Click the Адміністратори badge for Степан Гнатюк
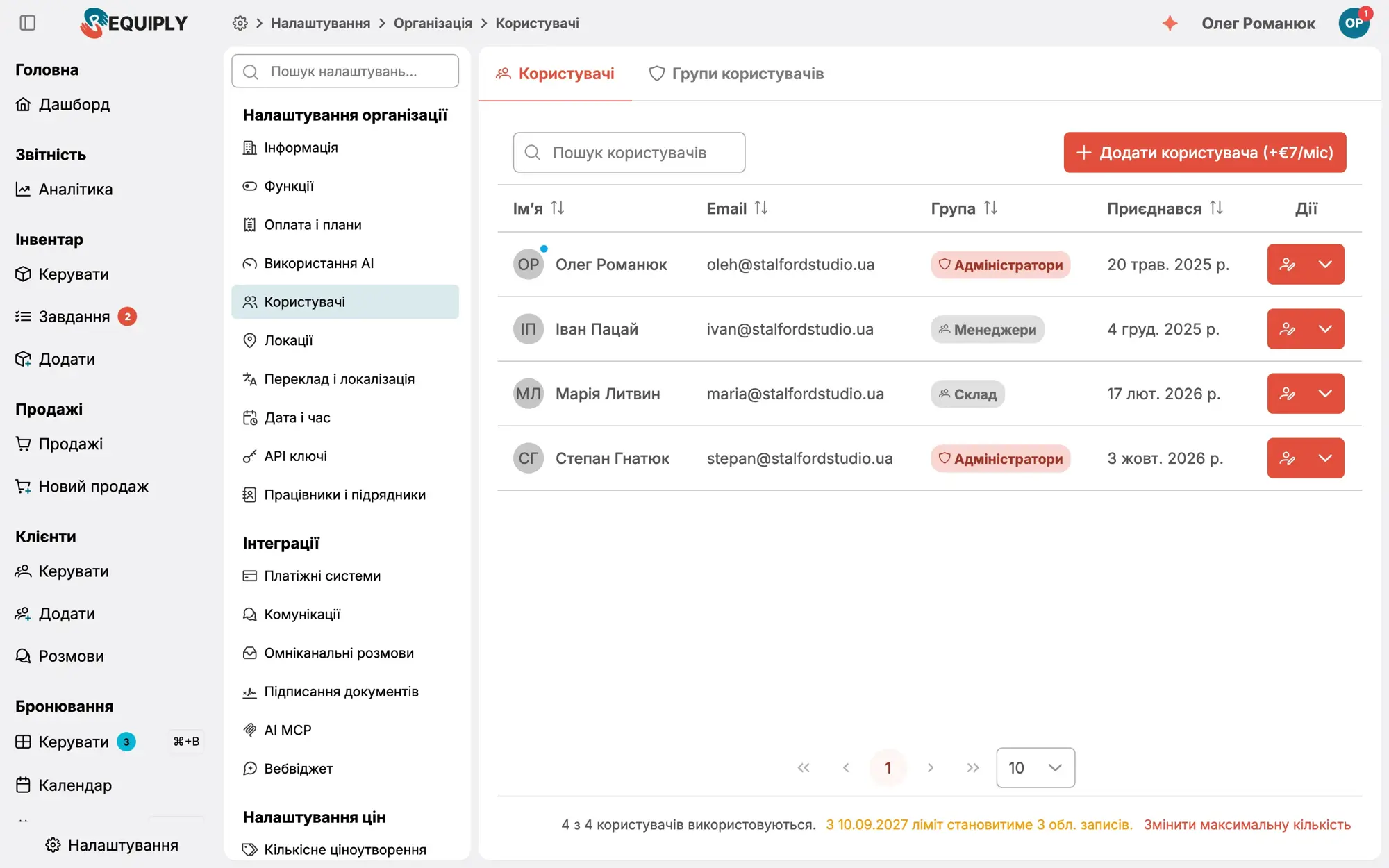 (x=1000, y=458)
